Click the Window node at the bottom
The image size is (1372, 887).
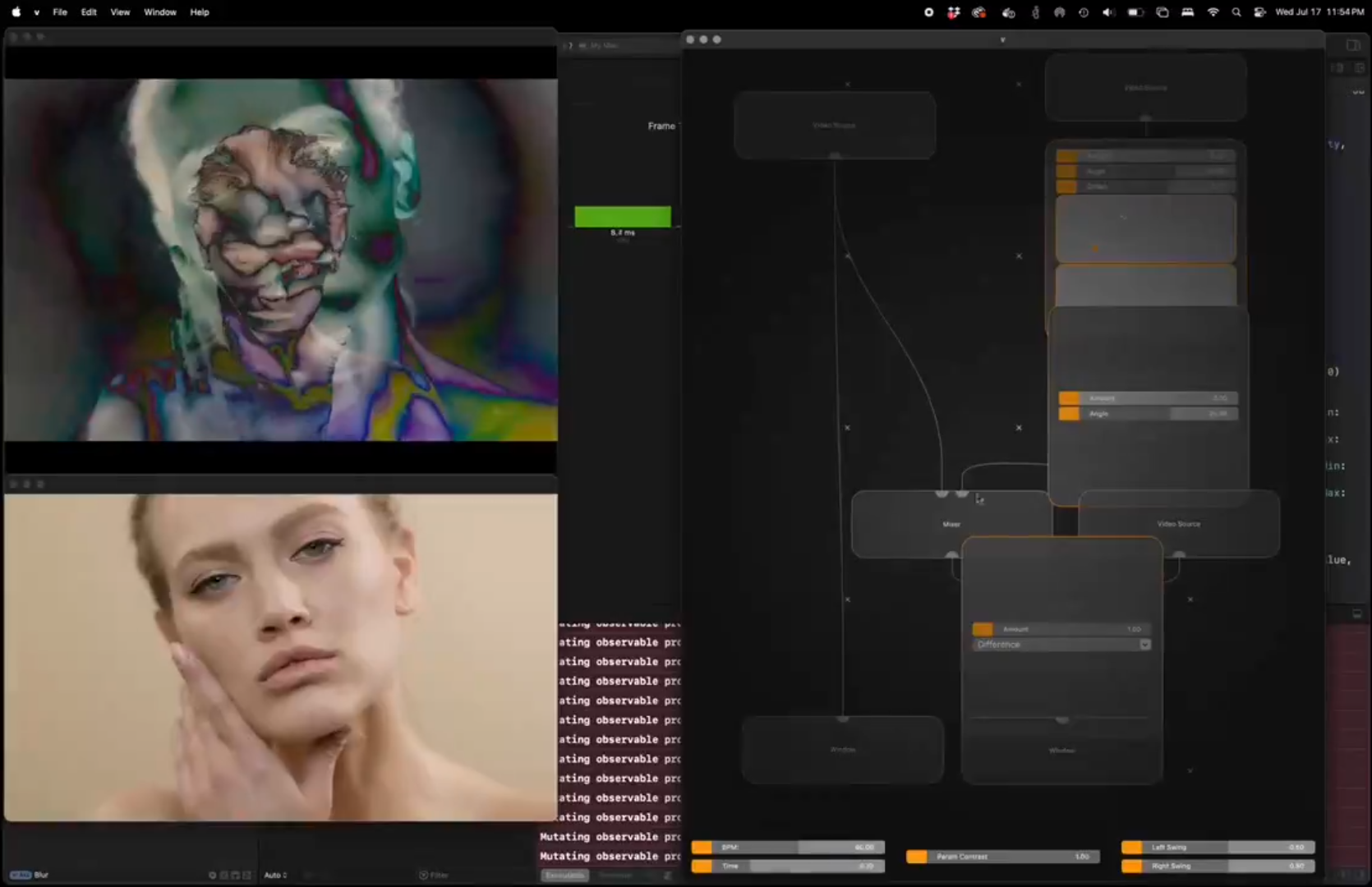click(841, 749)
